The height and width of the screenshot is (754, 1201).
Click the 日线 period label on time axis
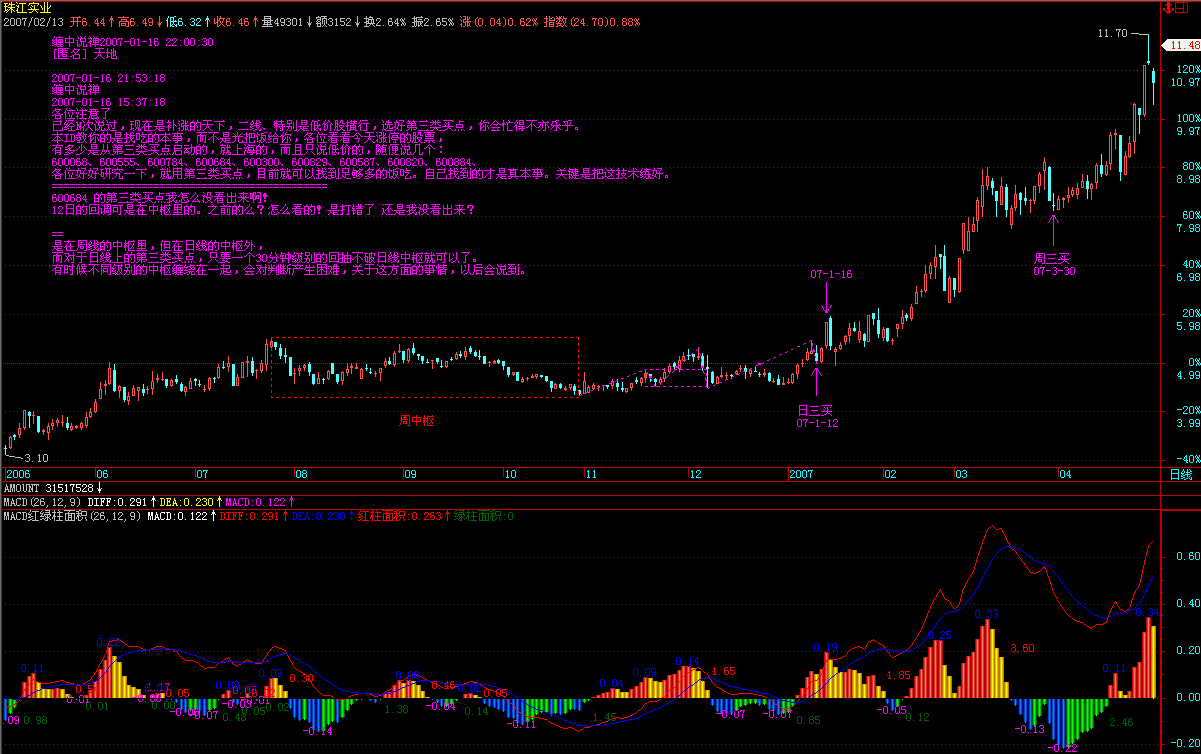click(1180, 474)
